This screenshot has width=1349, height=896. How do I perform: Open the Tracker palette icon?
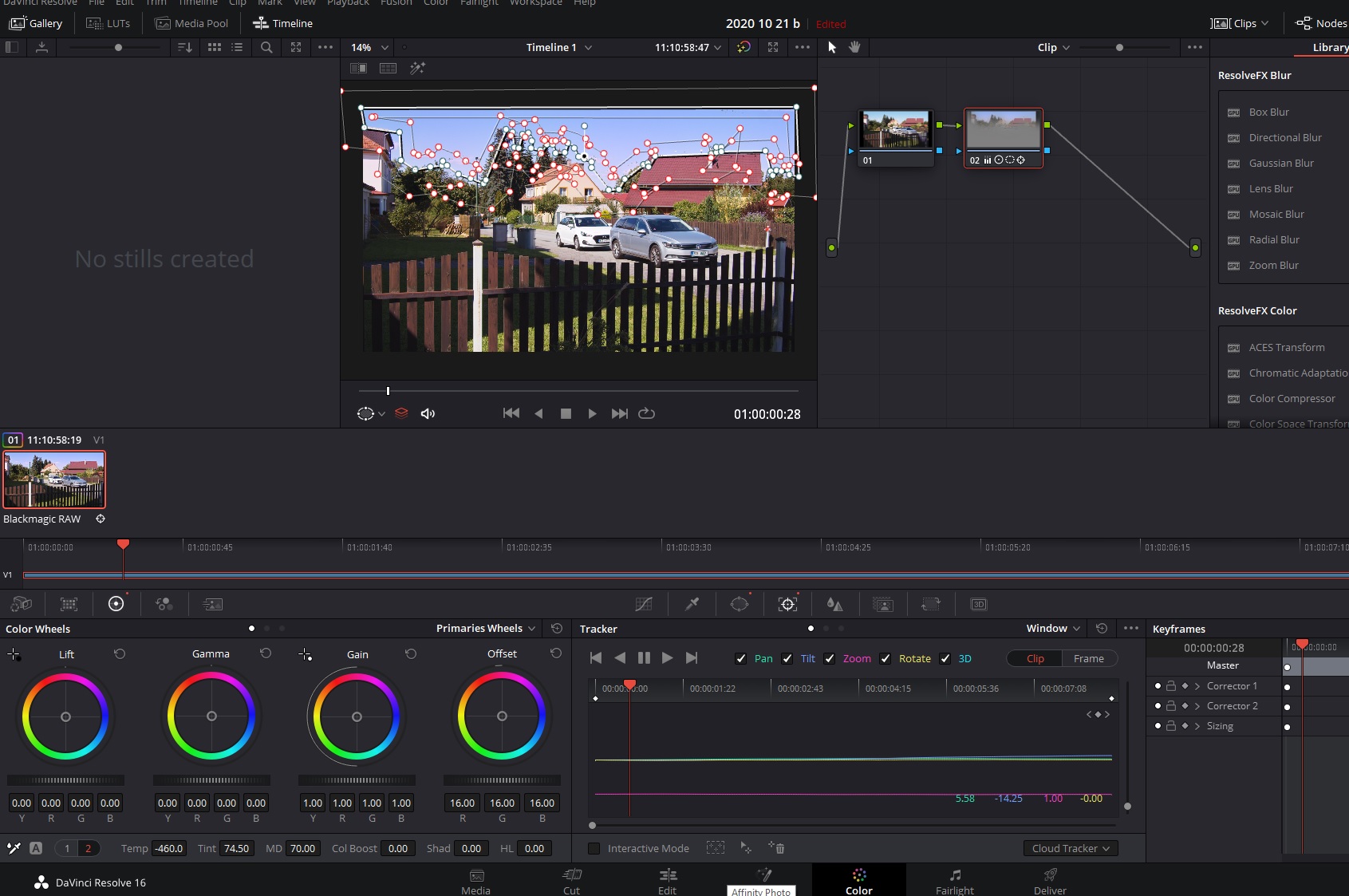(787, 604)
